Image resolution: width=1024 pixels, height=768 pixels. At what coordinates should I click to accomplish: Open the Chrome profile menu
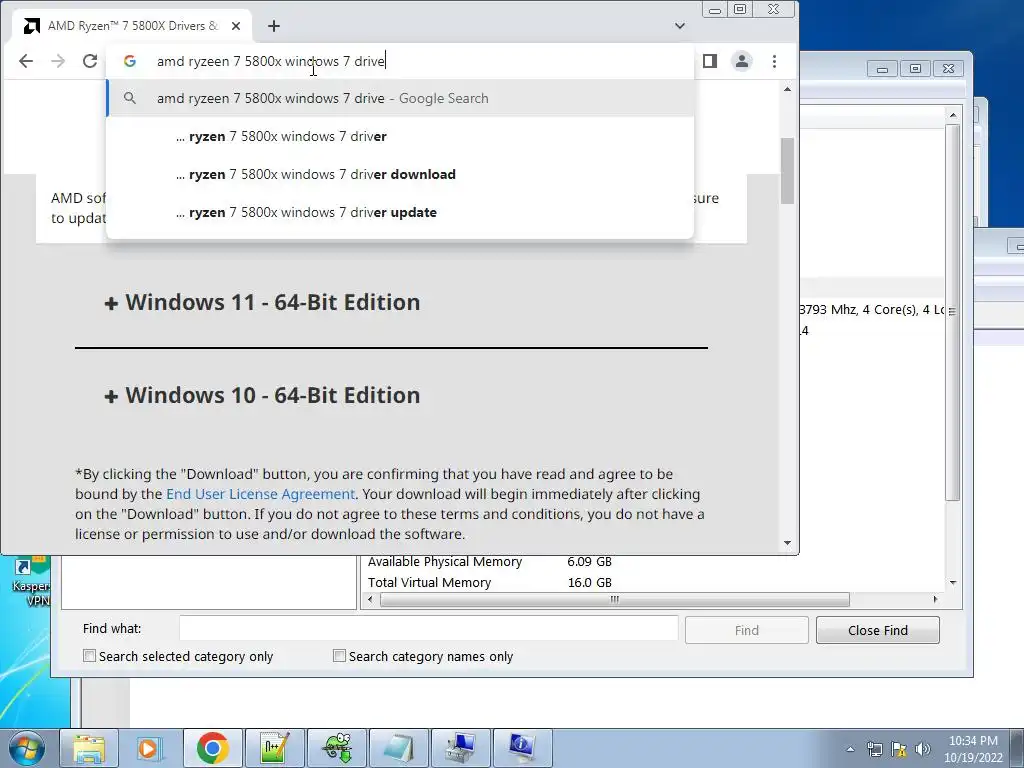pos(742,61)
